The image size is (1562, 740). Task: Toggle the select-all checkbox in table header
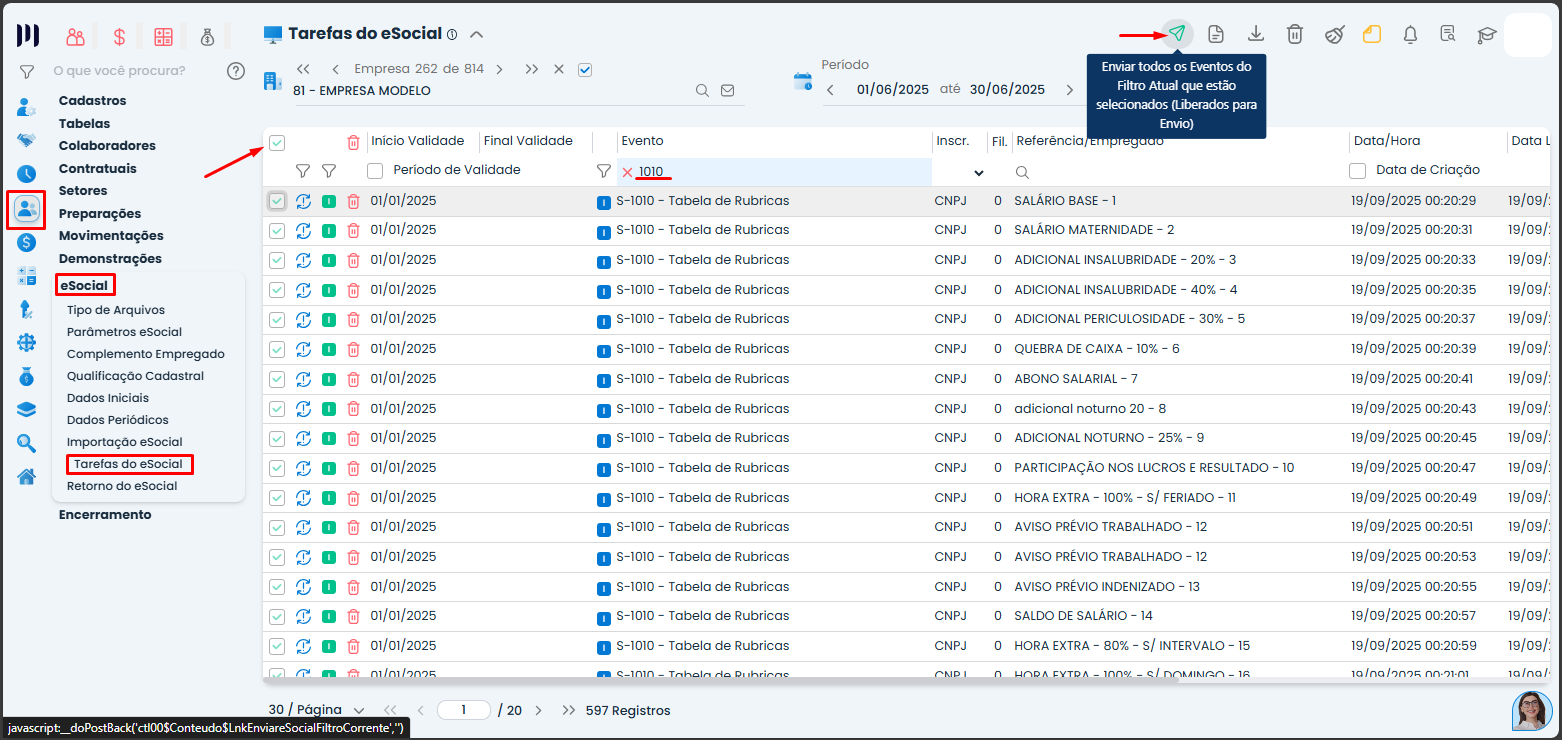point(277,142)
